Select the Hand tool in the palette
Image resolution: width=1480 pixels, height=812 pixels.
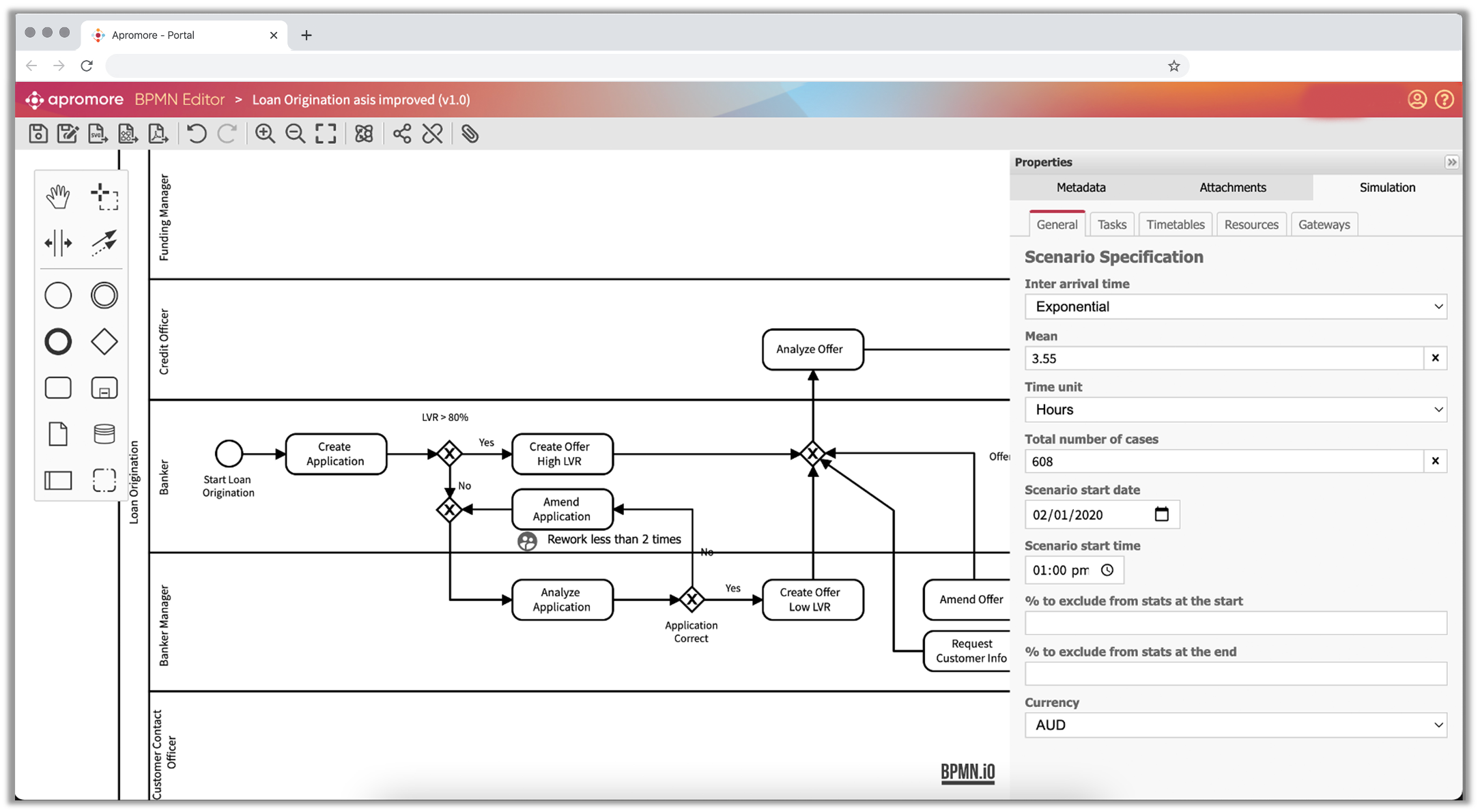pyautogui.click(x=58, y=195)
